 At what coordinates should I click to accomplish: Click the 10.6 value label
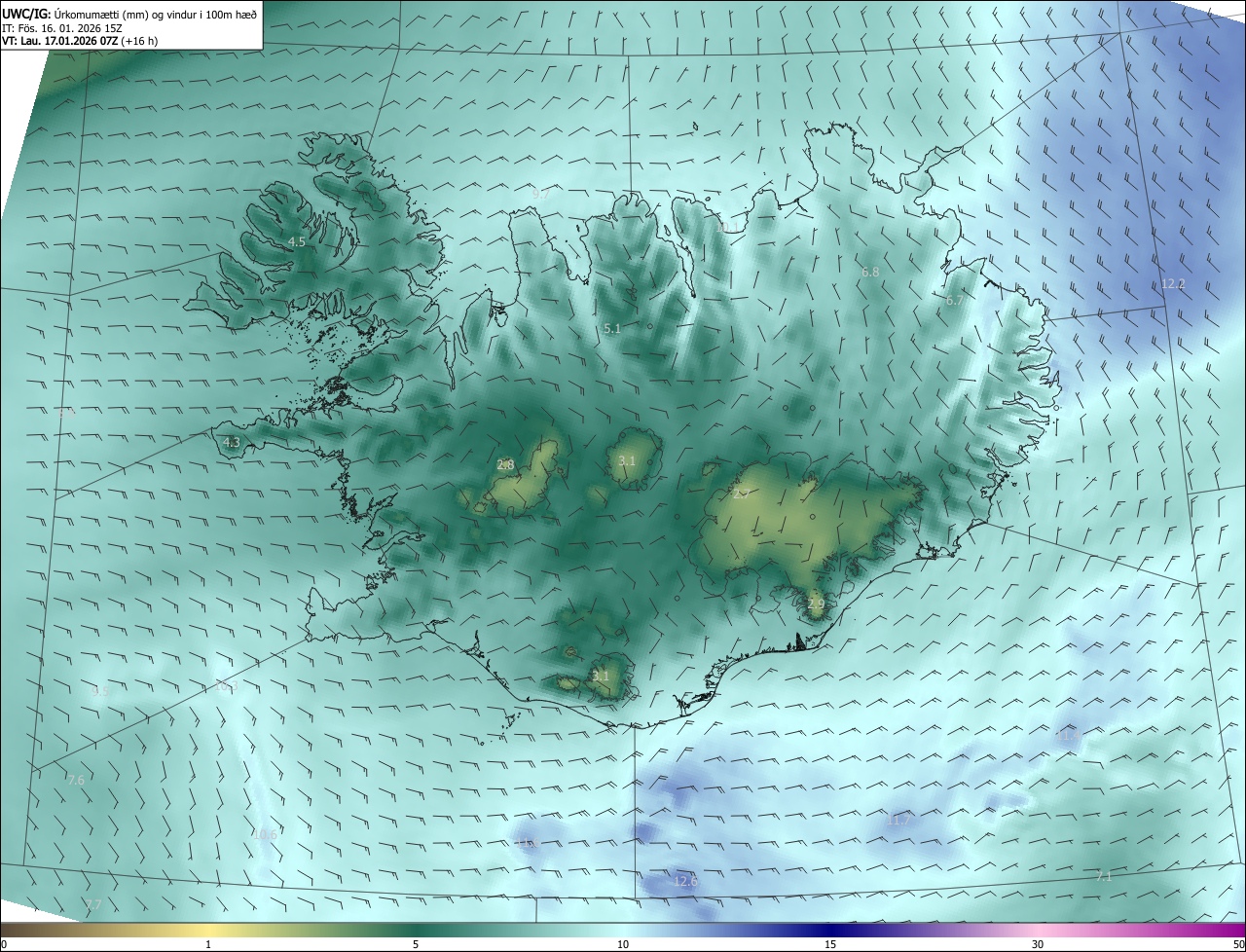(x=265, y=834)
